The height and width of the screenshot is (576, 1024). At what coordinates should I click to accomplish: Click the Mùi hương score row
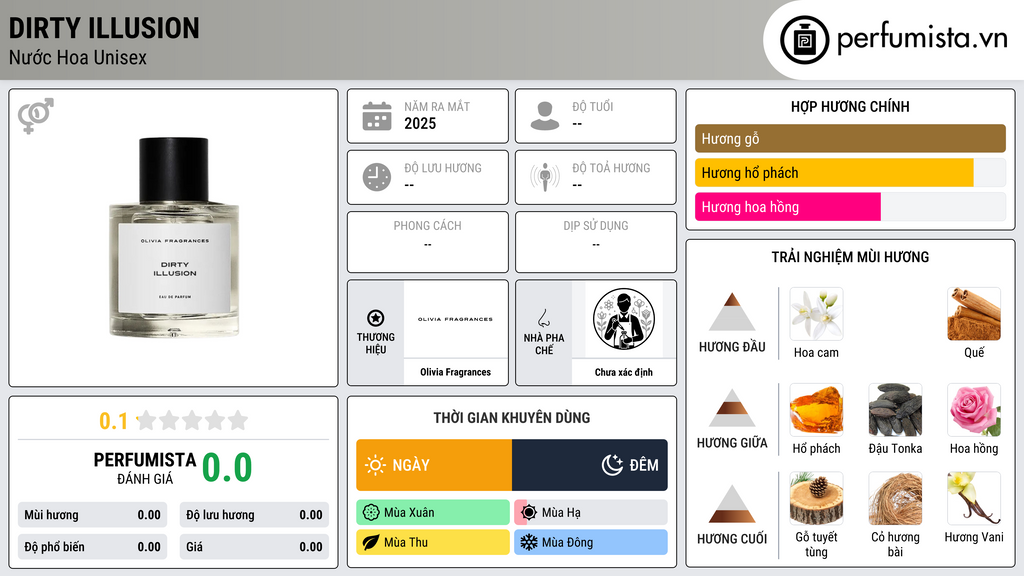[x=92, y=515]
